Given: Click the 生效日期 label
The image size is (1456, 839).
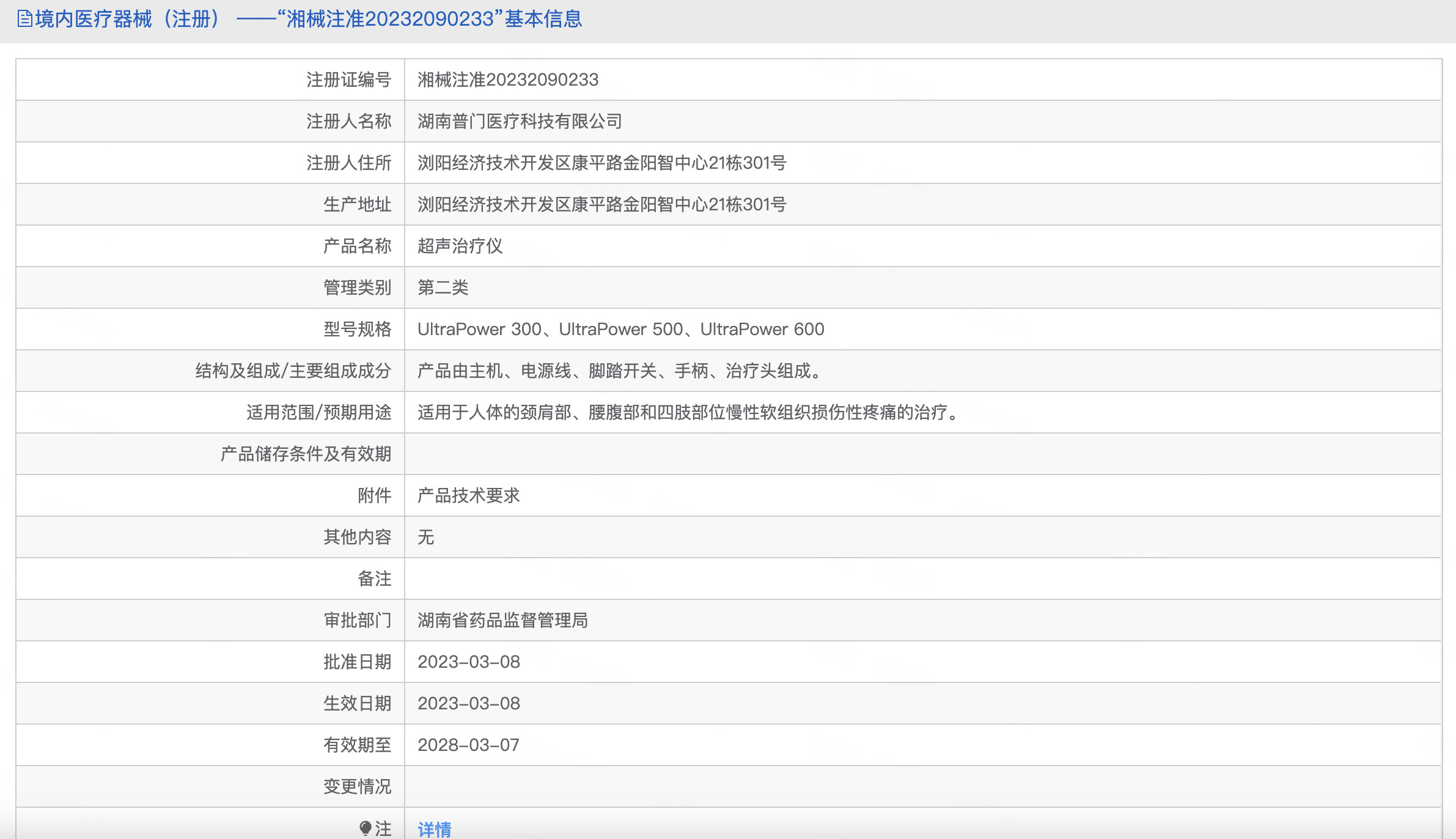Looking at the screenshot, I should pos(358,703).
